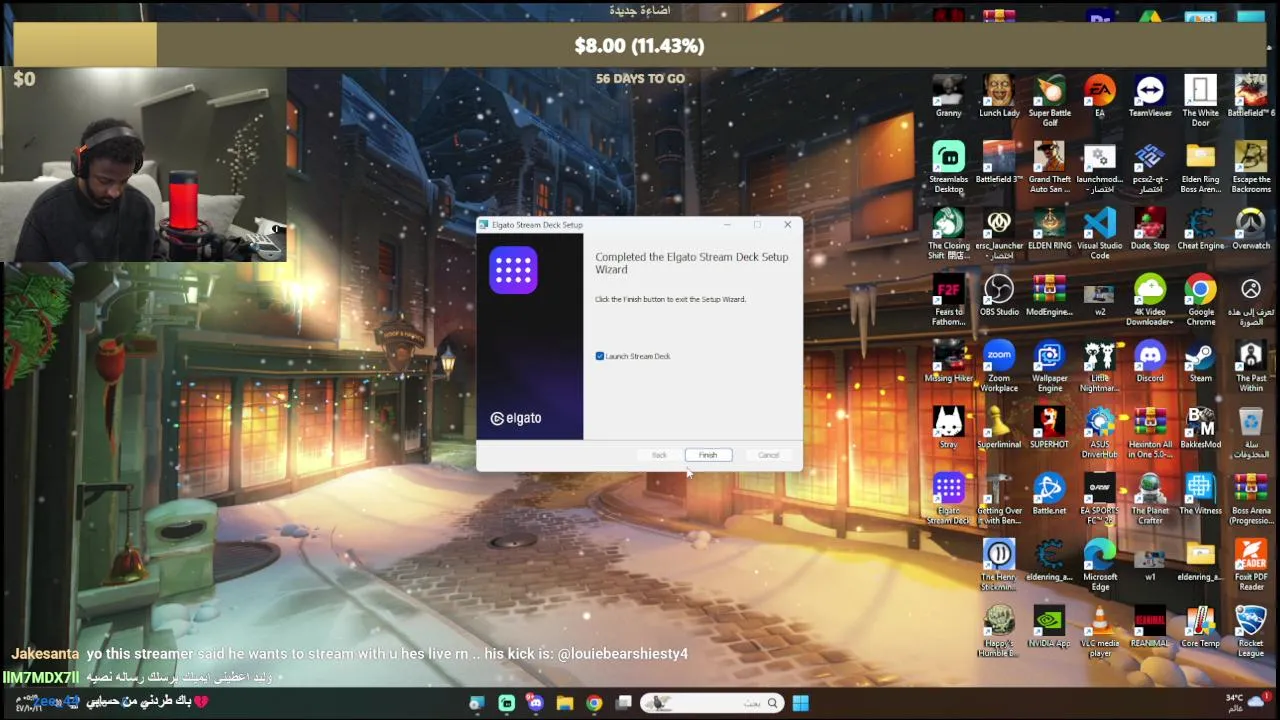1280x720 pixels.
Task: Open Microsoft Edge desktop icon
Action: (x=1099, y=564)
